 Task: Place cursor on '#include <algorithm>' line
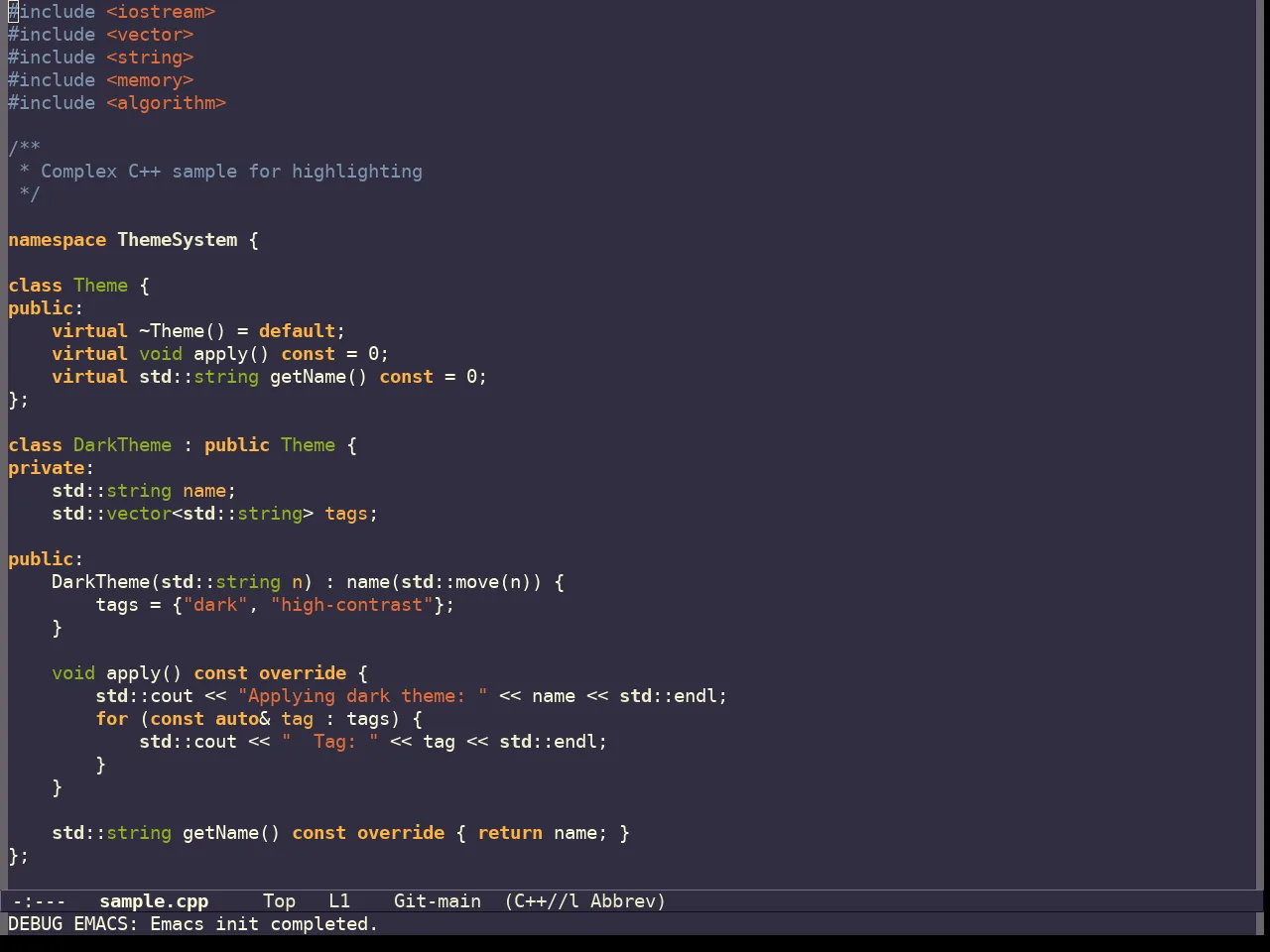117,103
